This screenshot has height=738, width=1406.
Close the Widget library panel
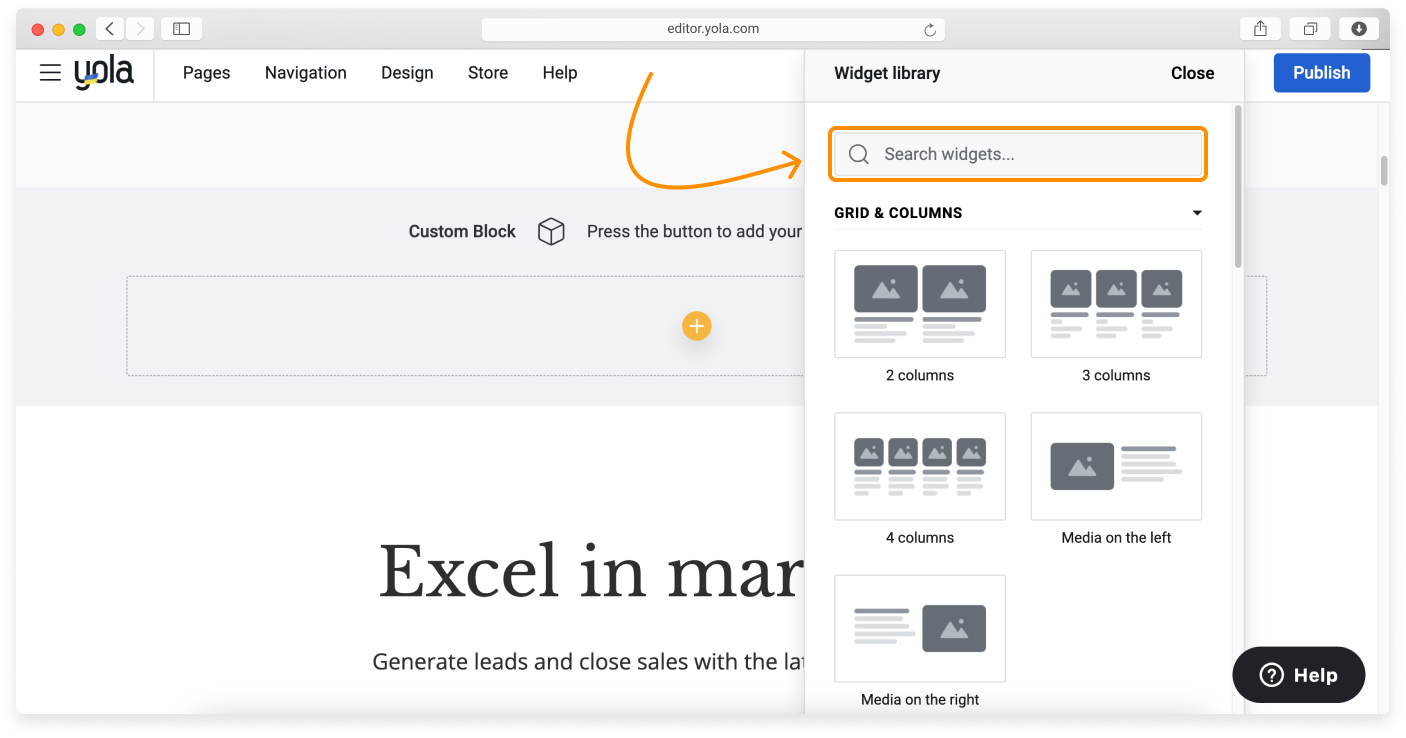point(1192,73)
